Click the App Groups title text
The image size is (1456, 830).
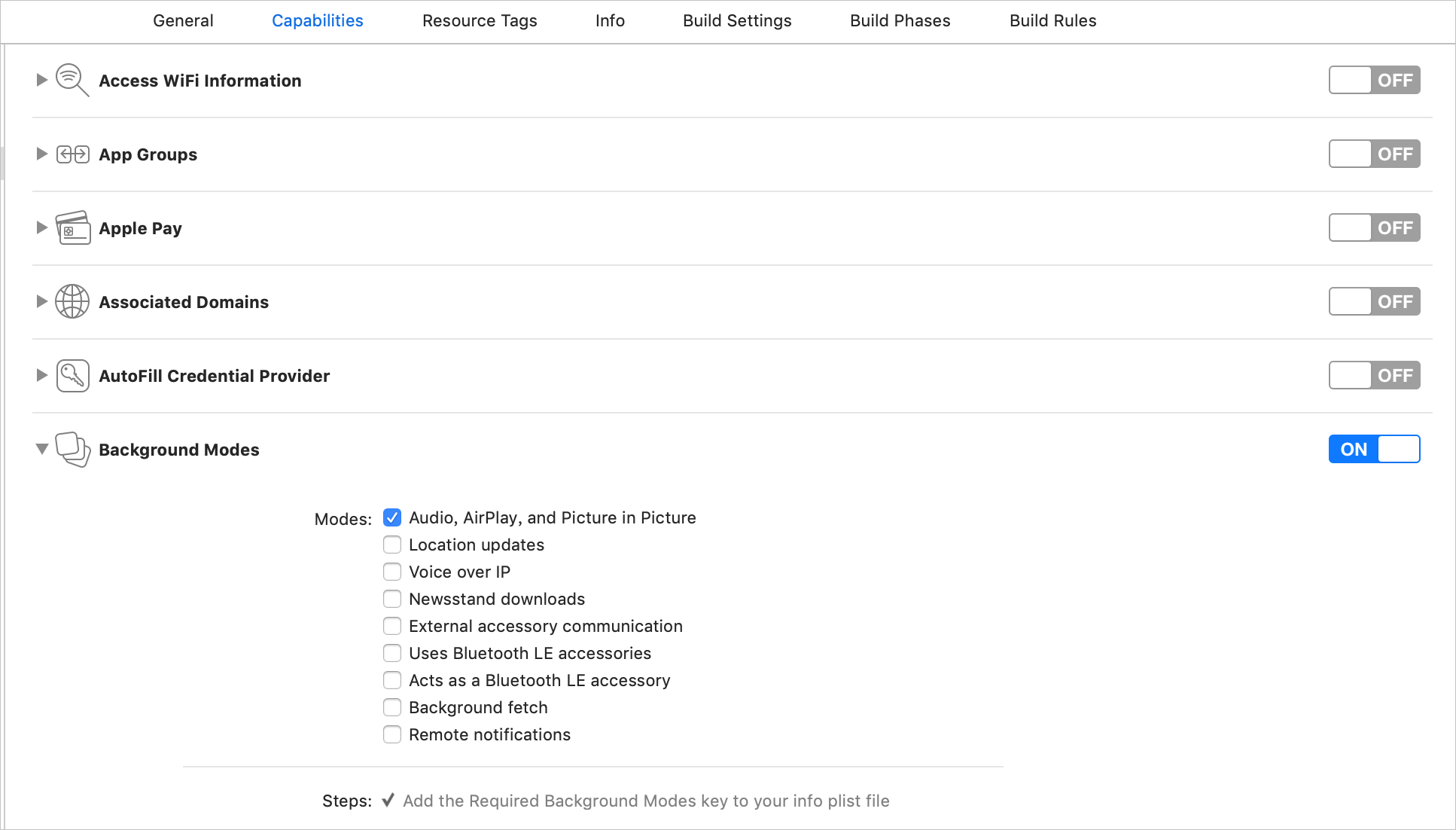148,154
